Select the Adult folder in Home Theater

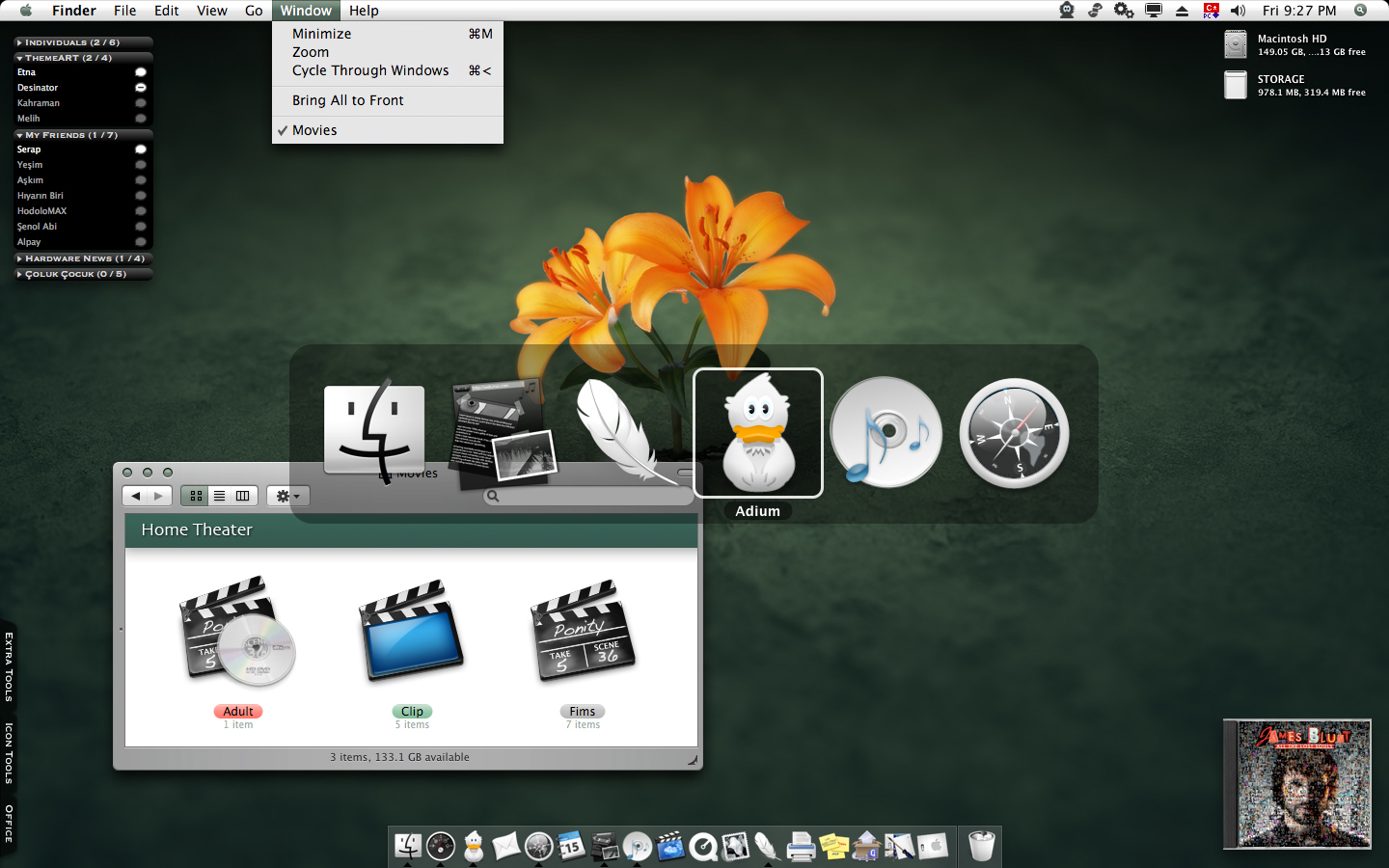[238, 633]
